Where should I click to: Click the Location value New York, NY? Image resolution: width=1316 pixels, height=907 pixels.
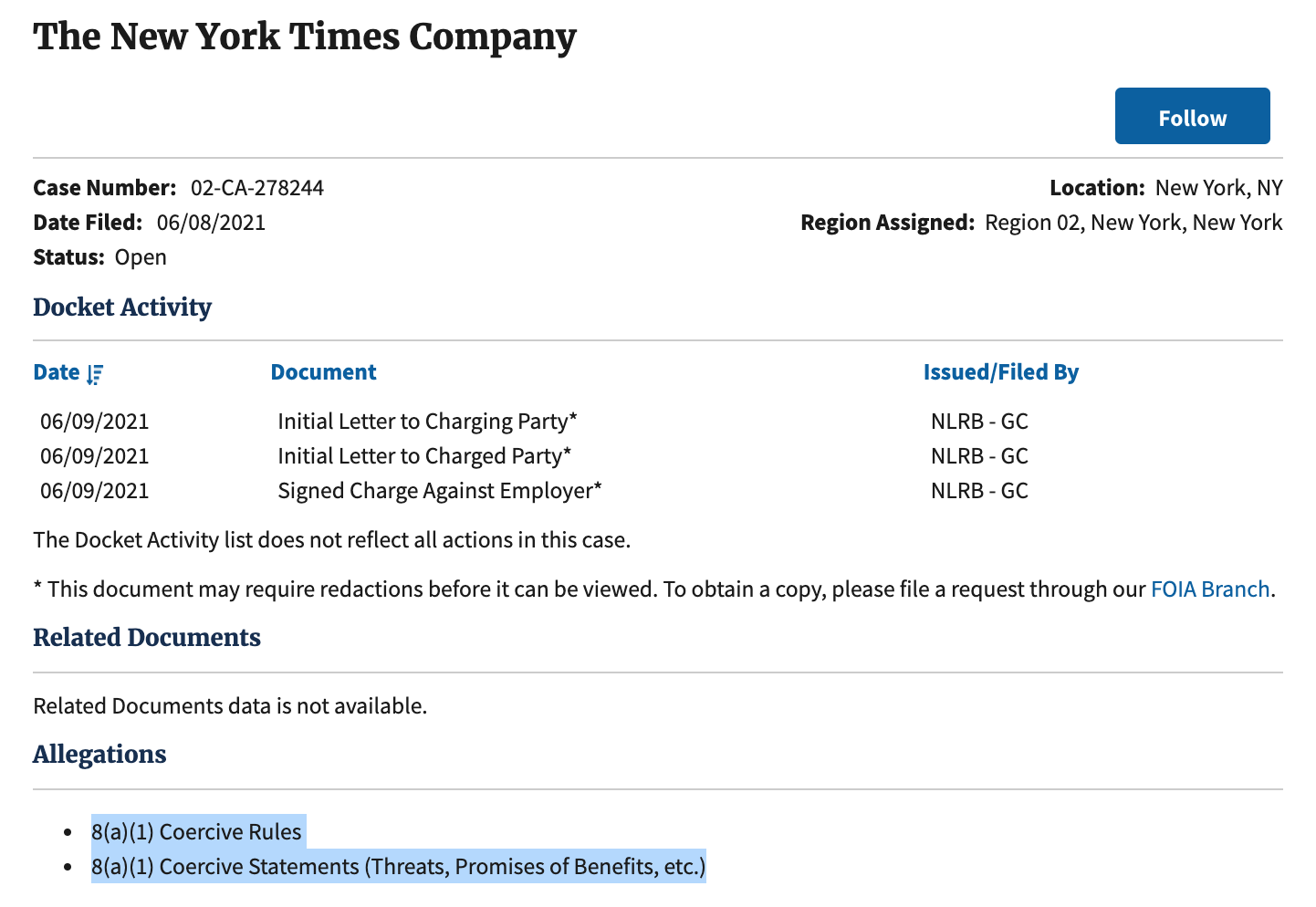[x=1218, y=188]
